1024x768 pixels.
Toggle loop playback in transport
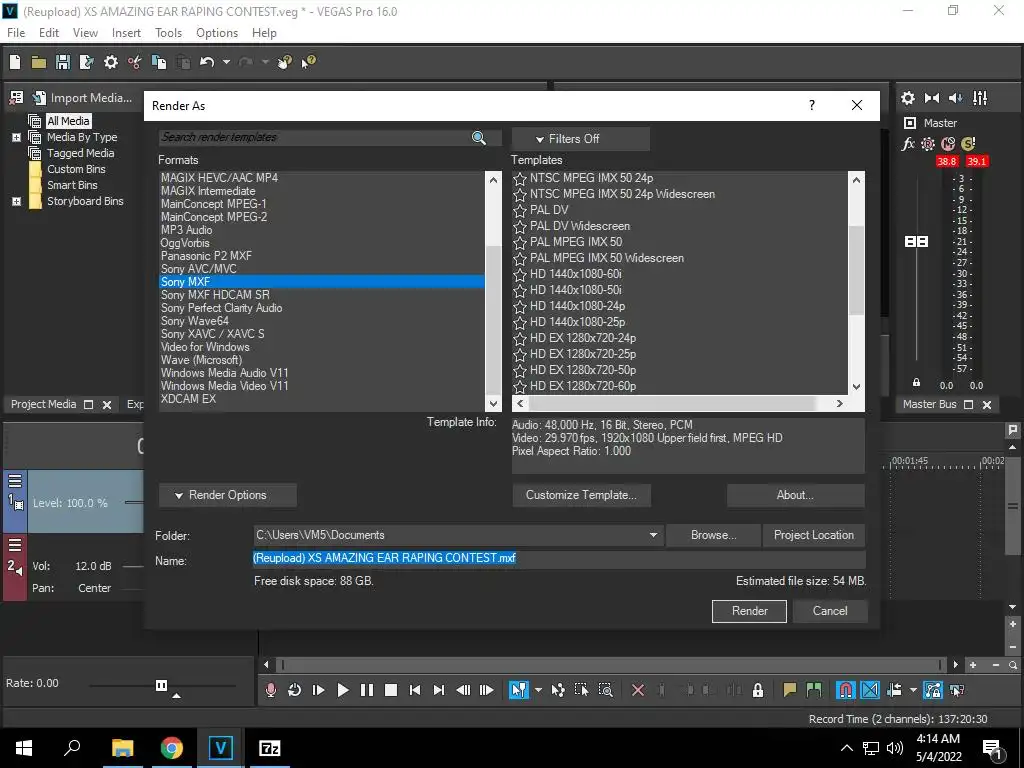pos(295,690)
